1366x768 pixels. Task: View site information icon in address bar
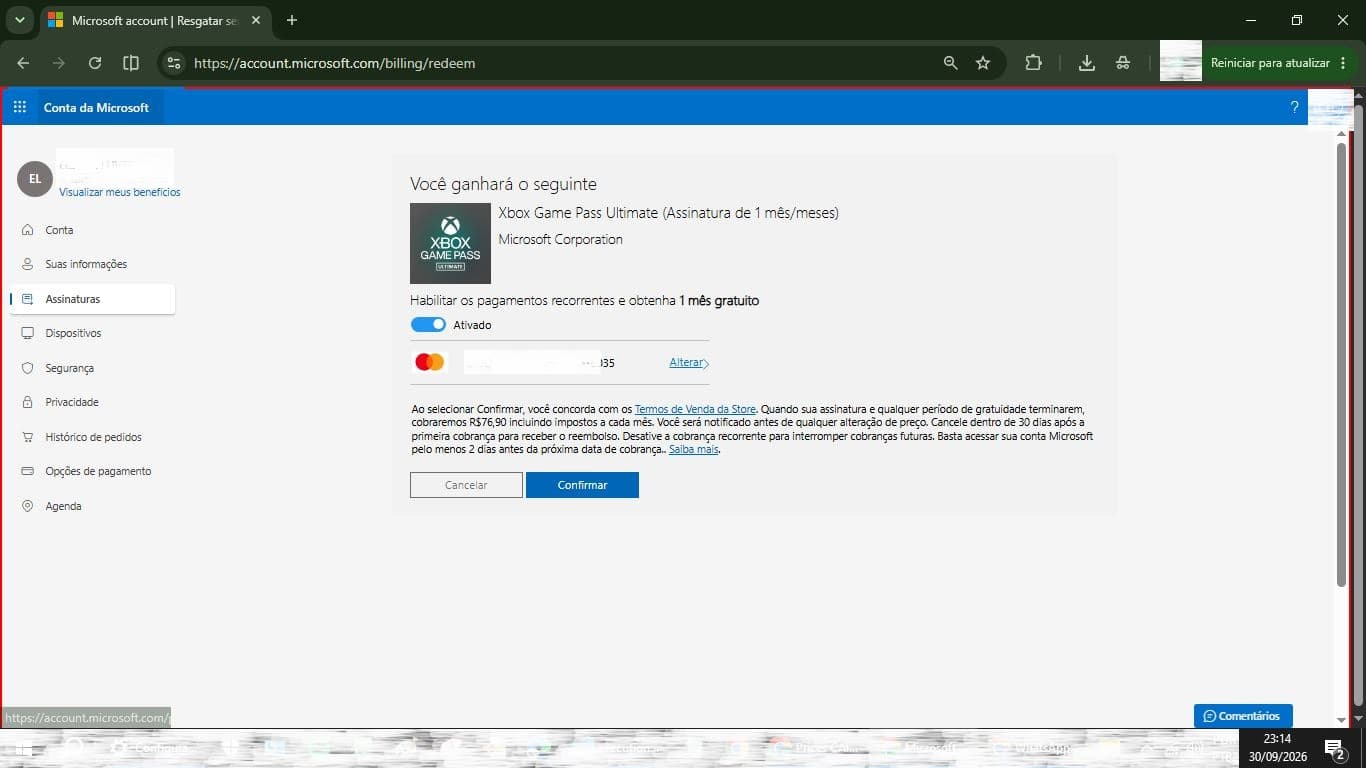point(174,63)
